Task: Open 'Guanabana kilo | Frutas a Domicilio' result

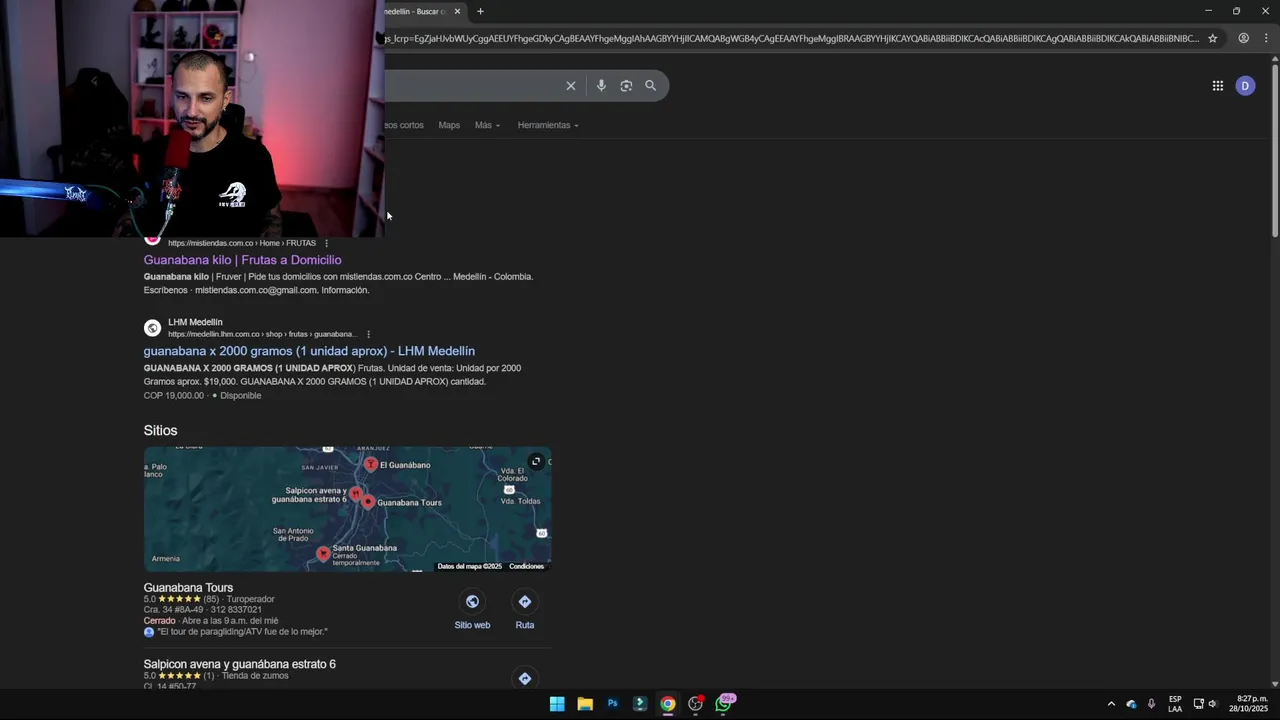Action: click(242, 260)
